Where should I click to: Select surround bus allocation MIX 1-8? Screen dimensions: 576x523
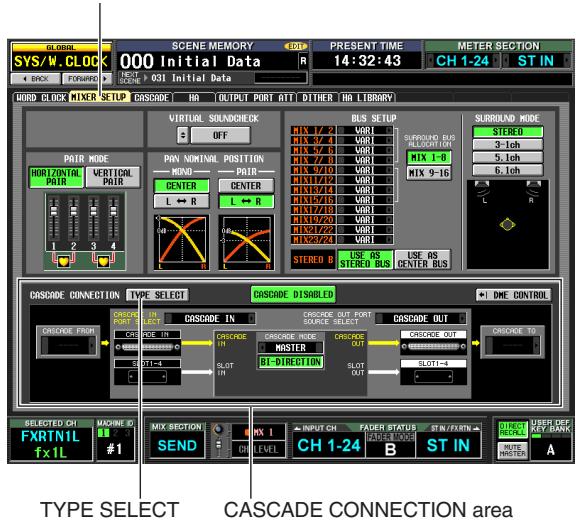[x=429, y=158]
